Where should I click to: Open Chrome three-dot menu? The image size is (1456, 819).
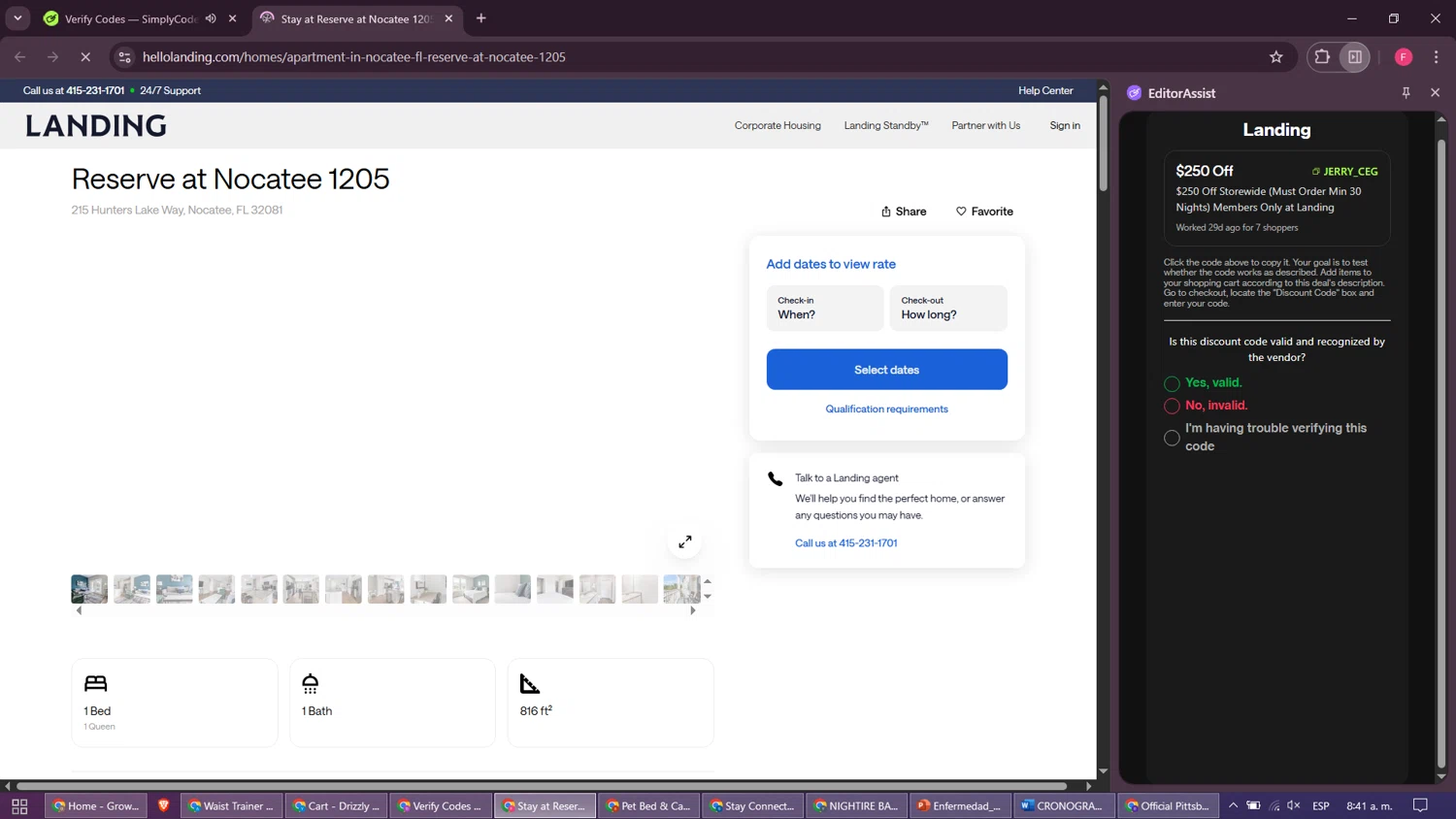(1437, 57)
